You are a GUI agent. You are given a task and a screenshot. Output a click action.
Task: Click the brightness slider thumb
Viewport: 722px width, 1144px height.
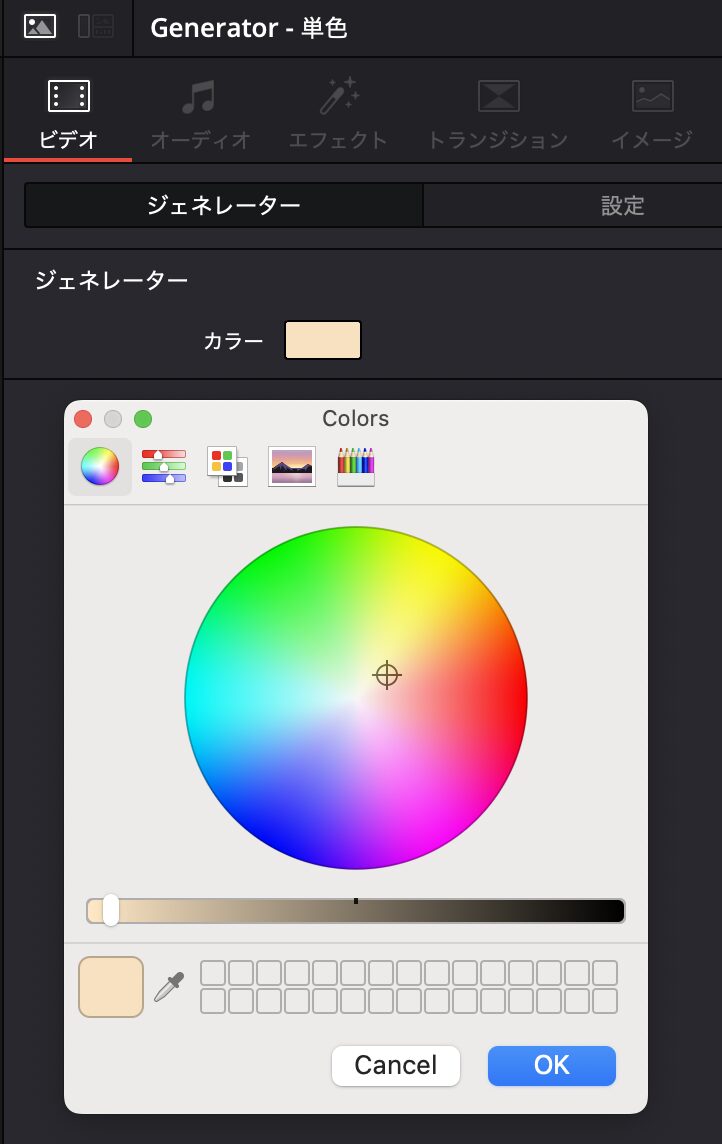point(110,911)
